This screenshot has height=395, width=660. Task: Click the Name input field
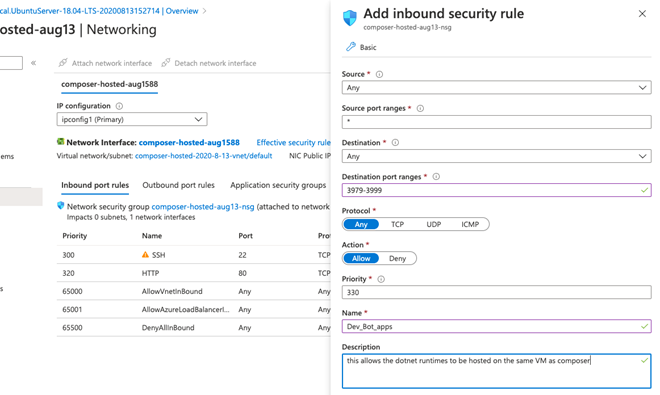(496, 326)
